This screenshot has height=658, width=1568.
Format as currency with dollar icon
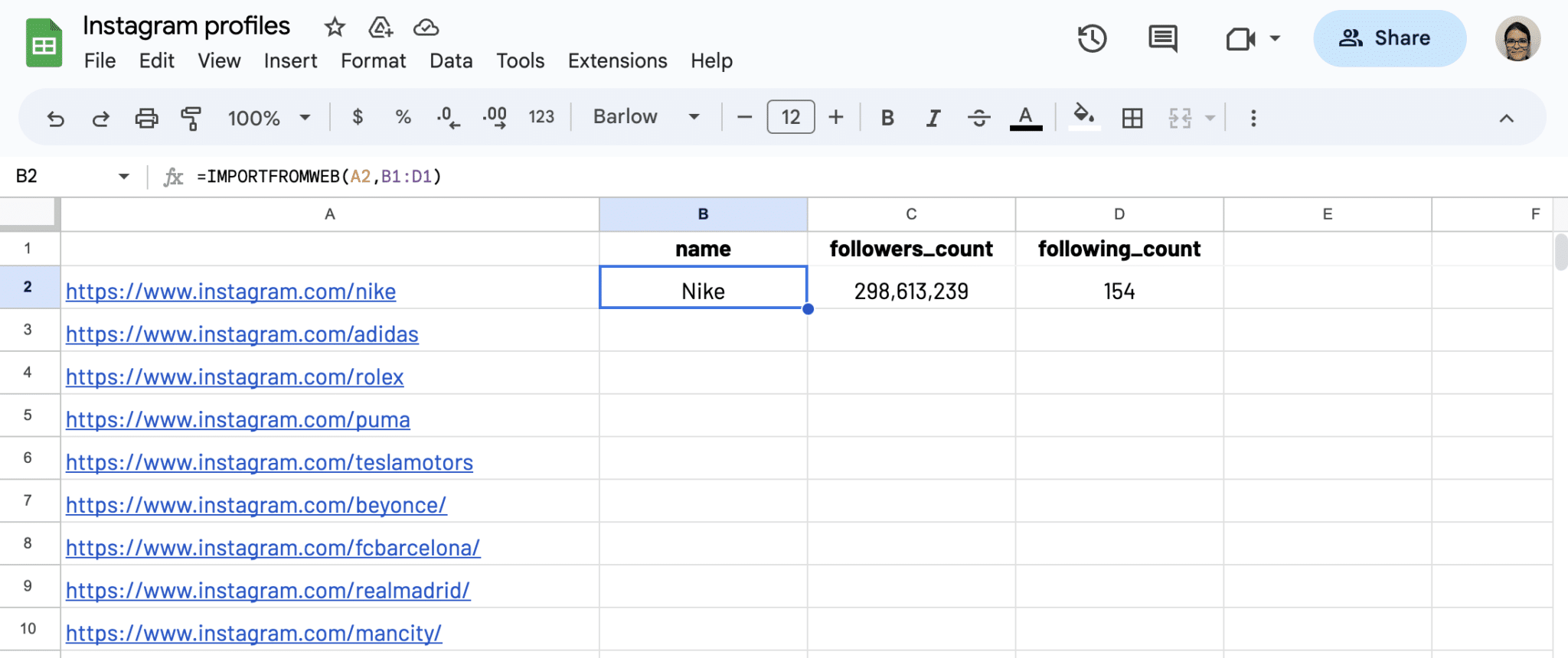click(x=358, y=117)
